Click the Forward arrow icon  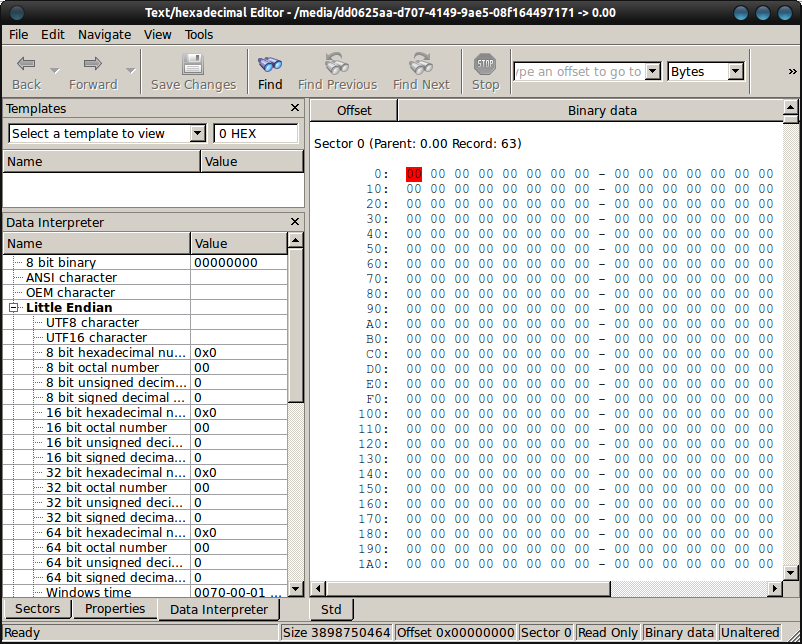[93, 64]
